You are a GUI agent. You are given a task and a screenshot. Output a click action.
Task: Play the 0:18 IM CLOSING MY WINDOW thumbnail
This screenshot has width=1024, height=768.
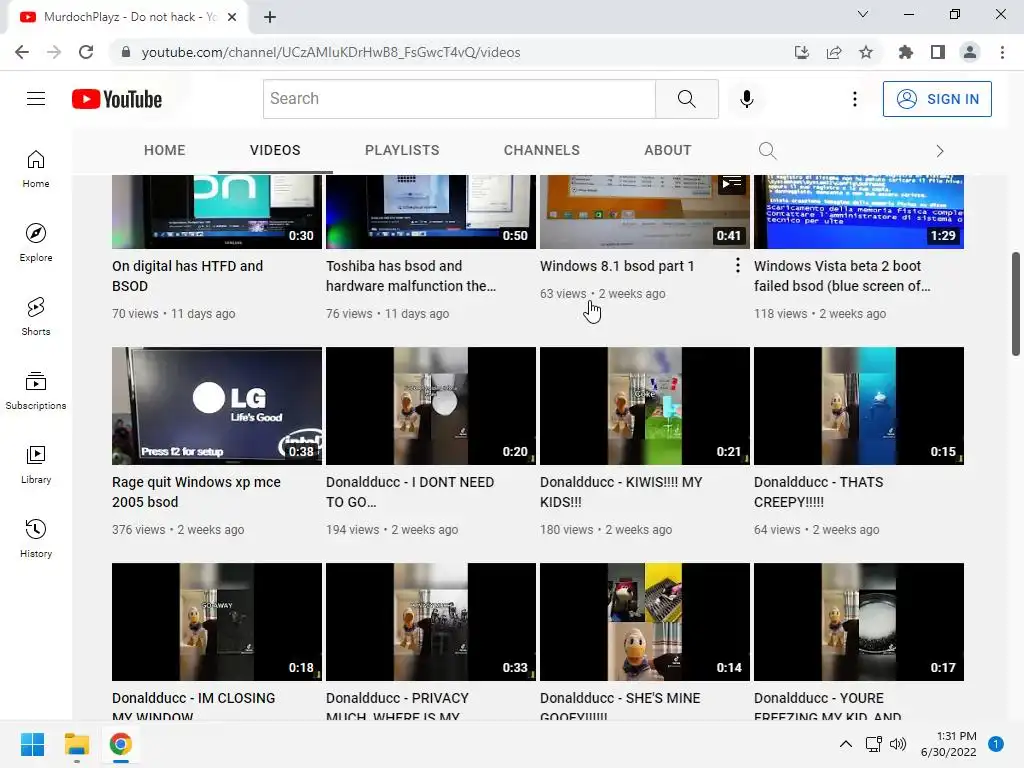click(x=217, y=622)
